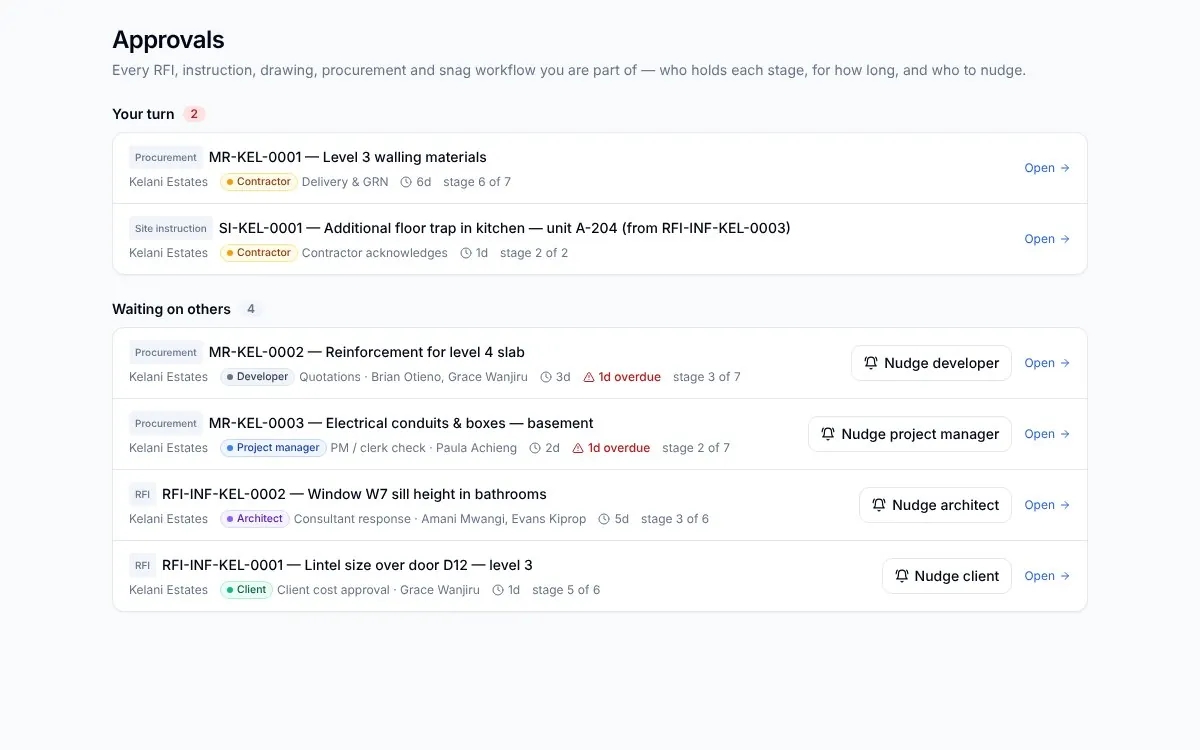Click the Contractor badge on MR-KEL-0001
Viewport: 1200px width, 750px height.
tap(259, 182)
